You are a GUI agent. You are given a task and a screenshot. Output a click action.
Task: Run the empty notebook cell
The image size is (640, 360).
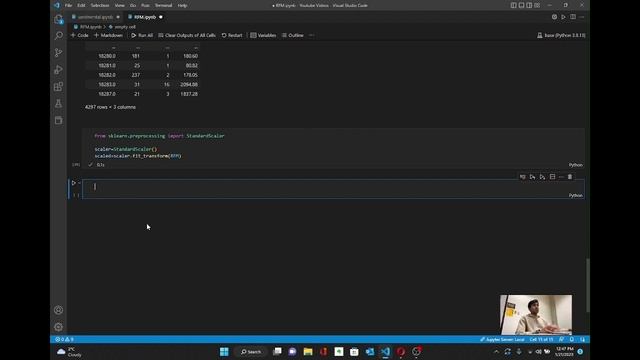click(x=73, y=183)
